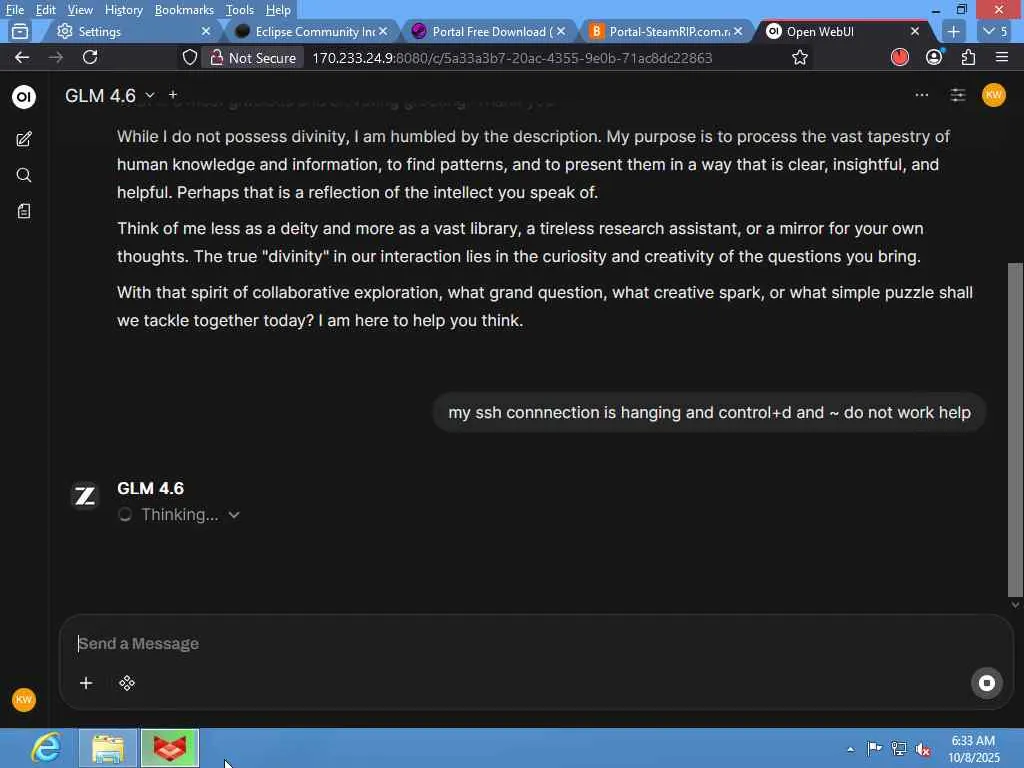This screenshot has height=768, width=1024.
Task: Open KW profile avatar at top right
Action: click(x=993, y=95)
